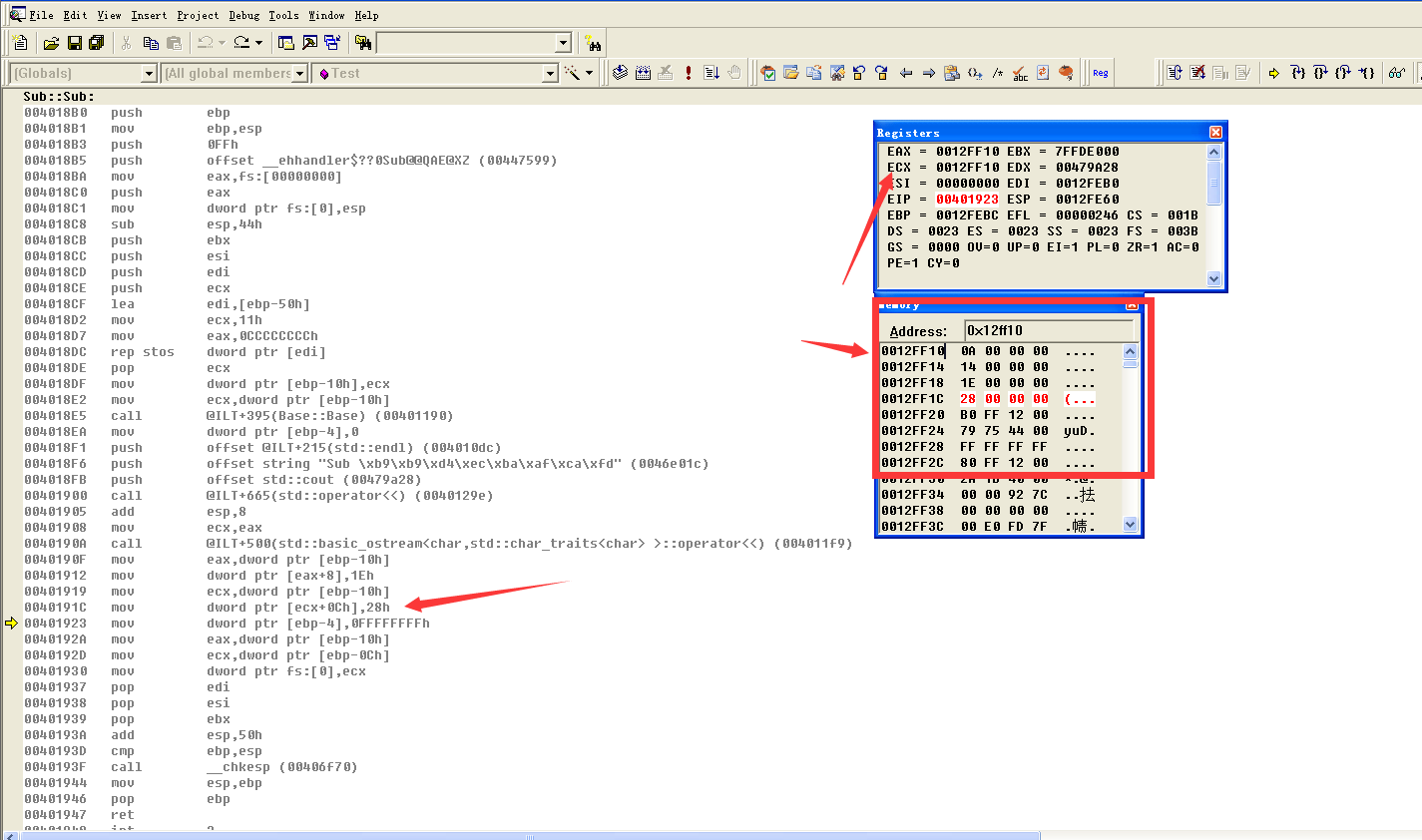Click the yellow Show Next Statement arrow icon
1422x840 pixels.
1274,73
